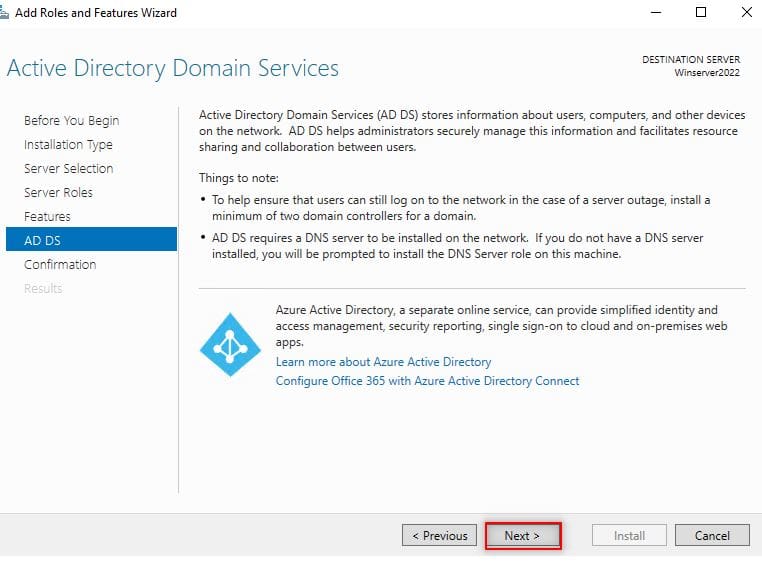The width and height of the screenshot is (762, 568).
Task: Open Learn more about Azure Active Directory
Action: point(383,362)
